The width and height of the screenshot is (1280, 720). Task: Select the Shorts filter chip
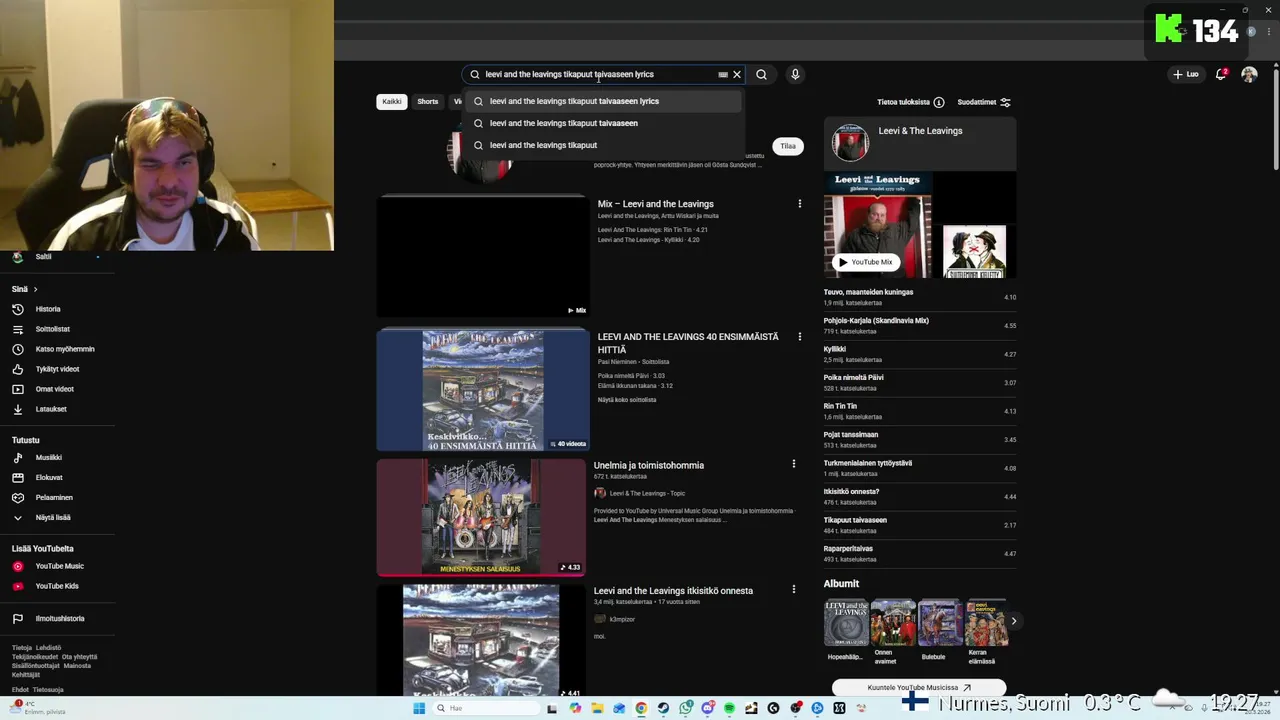point(427,101)
